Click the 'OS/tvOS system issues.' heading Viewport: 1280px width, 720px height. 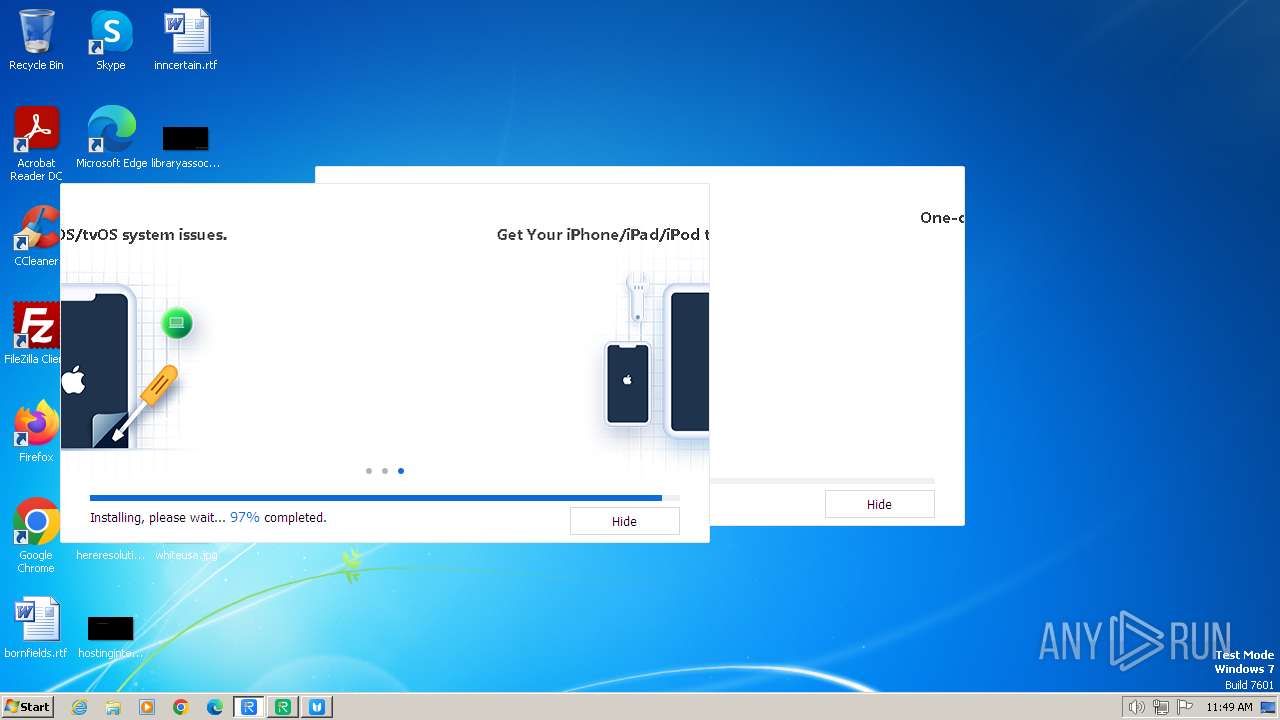coord(144,235)
